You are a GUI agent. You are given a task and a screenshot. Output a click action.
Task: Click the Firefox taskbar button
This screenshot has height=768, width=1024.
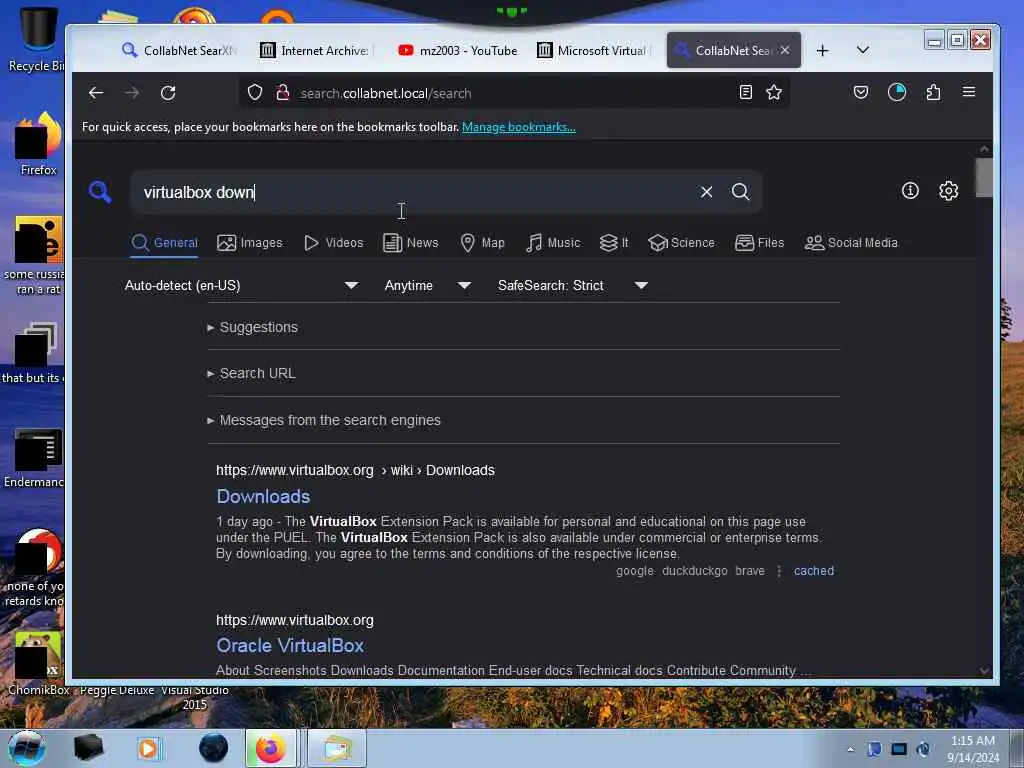[271, 748]
